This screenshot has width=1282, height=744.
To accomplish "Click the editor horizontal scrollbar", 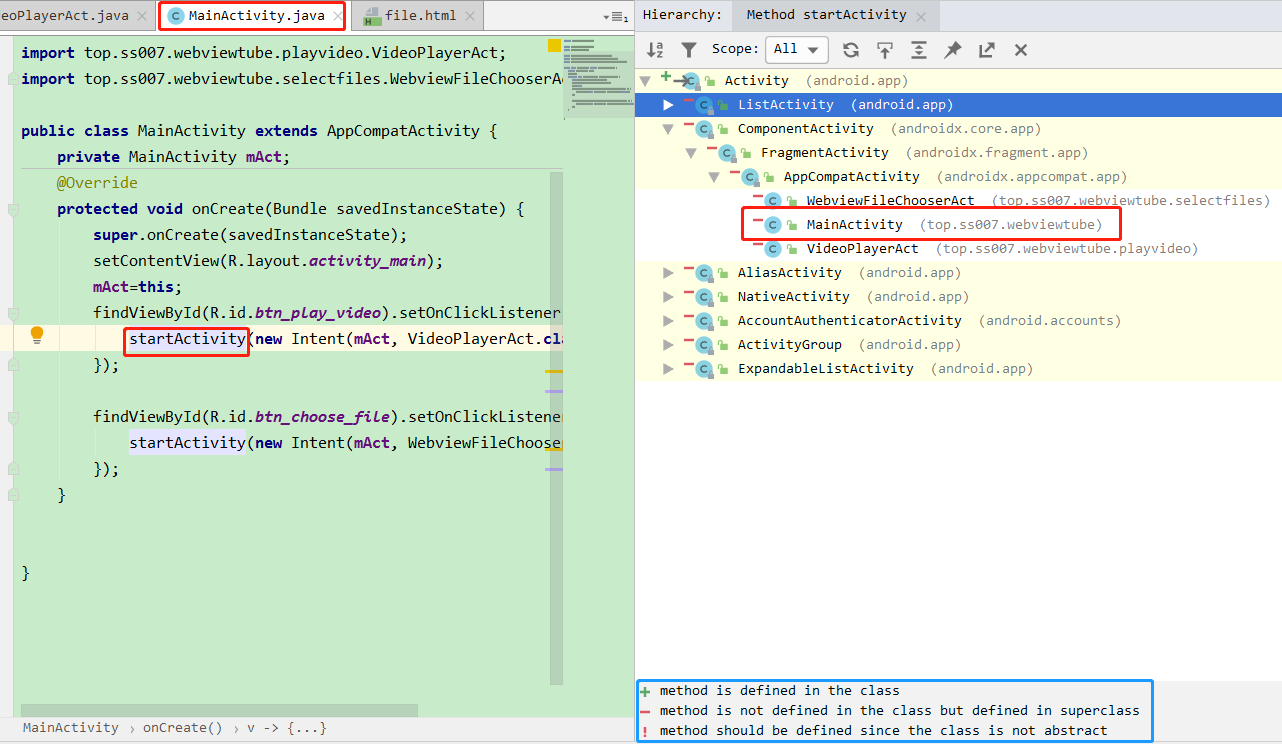I will pos(219,711).
